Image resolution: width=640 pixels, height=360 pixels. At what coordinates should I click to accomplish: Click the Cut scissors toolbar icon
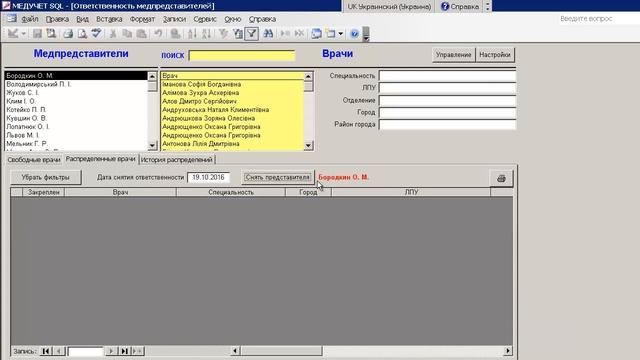[x=113, y=33]
